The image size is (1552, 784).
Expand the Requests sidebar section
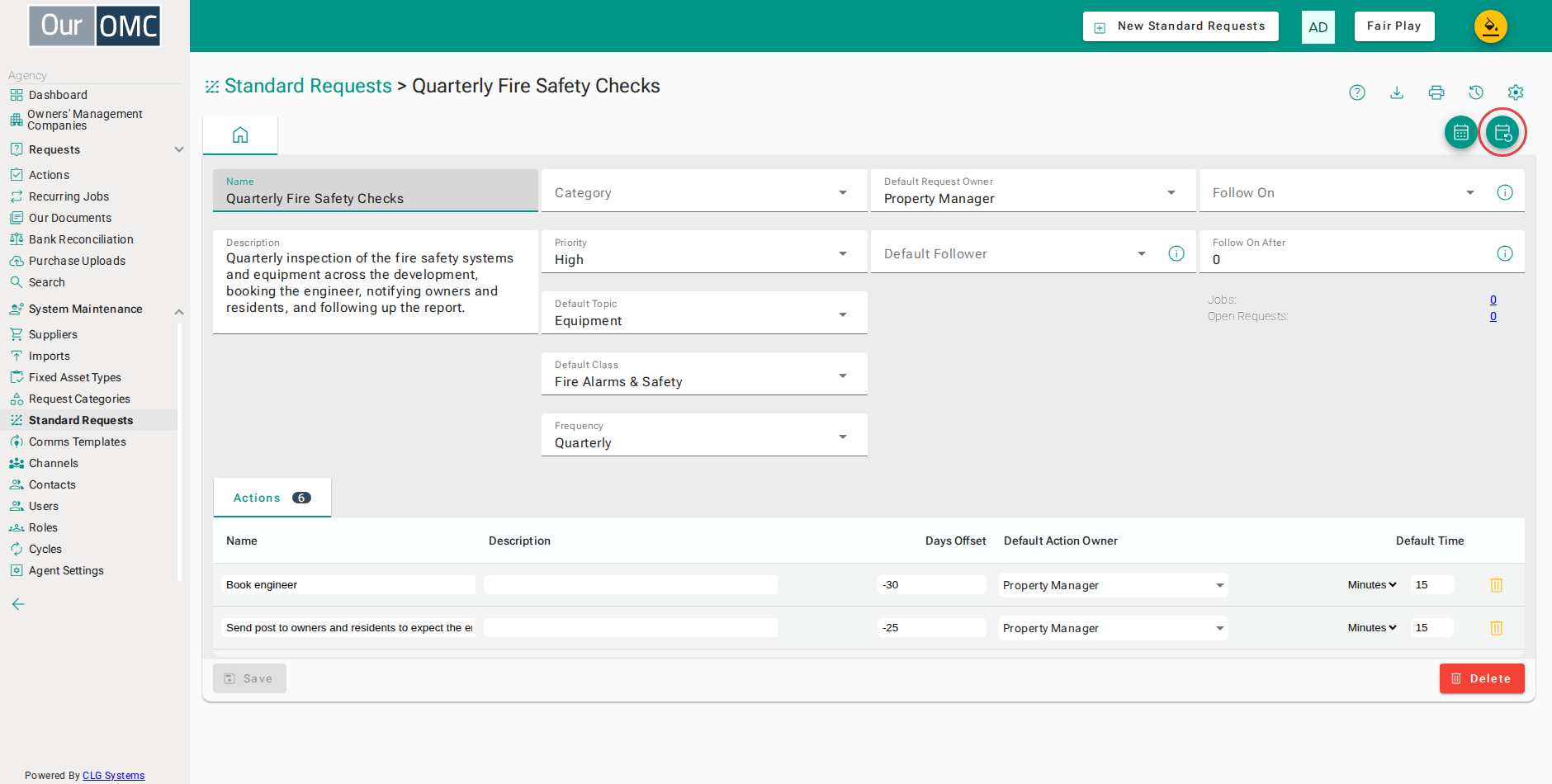(179, 149)
